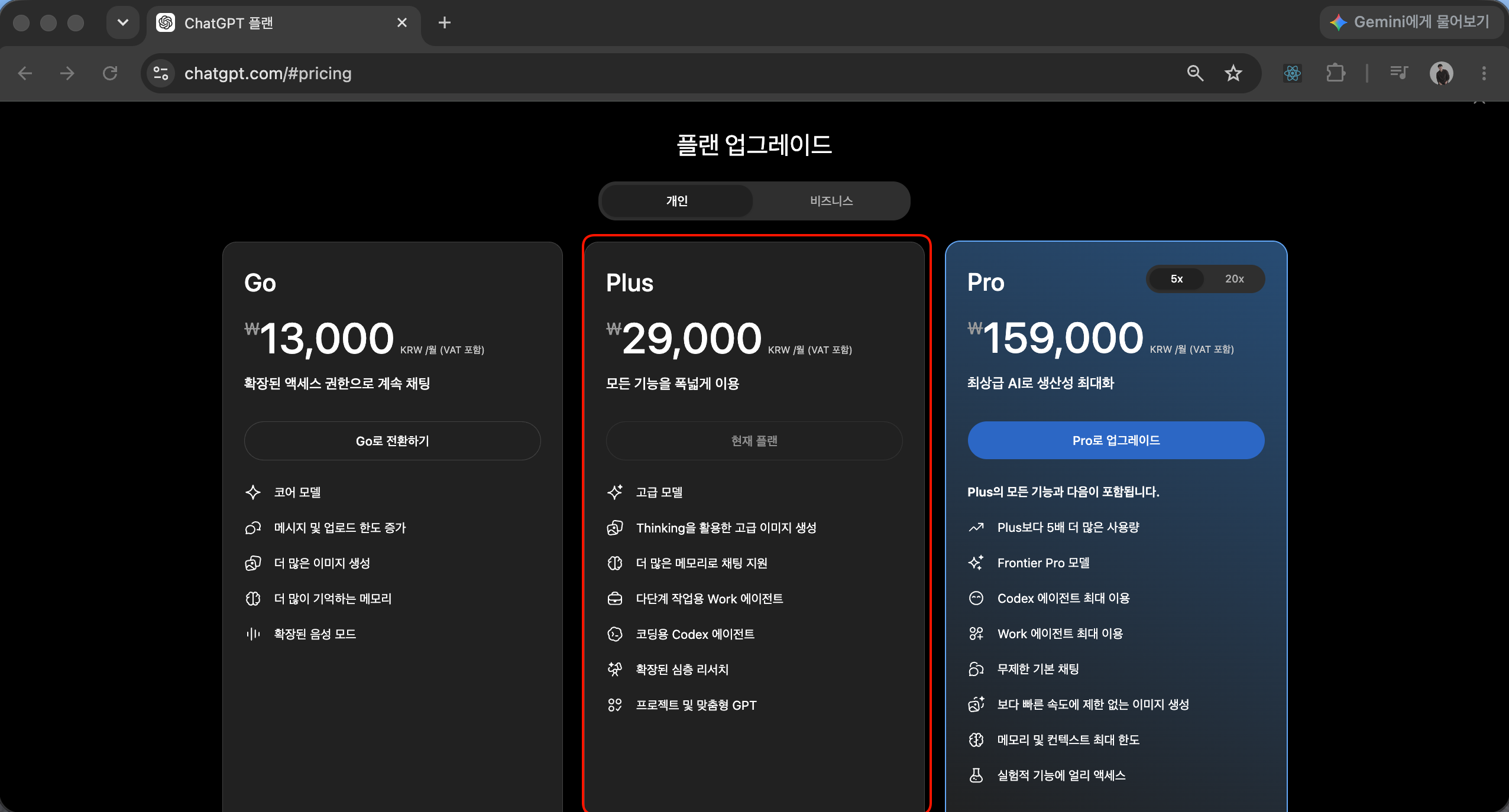
Task: Click the 확장된 음성 모드 waveform icon
Action: click(253, 634)
